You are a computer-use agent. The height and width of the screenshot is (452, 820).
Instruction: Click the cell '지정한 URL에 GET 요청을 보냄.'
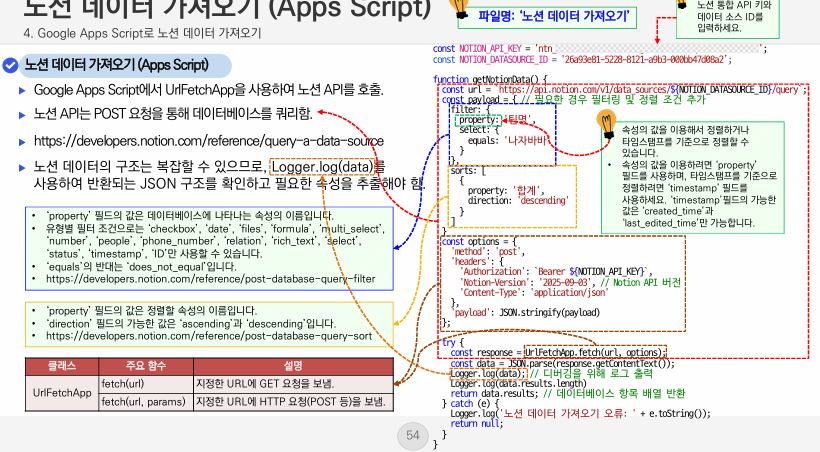point(293,384)
